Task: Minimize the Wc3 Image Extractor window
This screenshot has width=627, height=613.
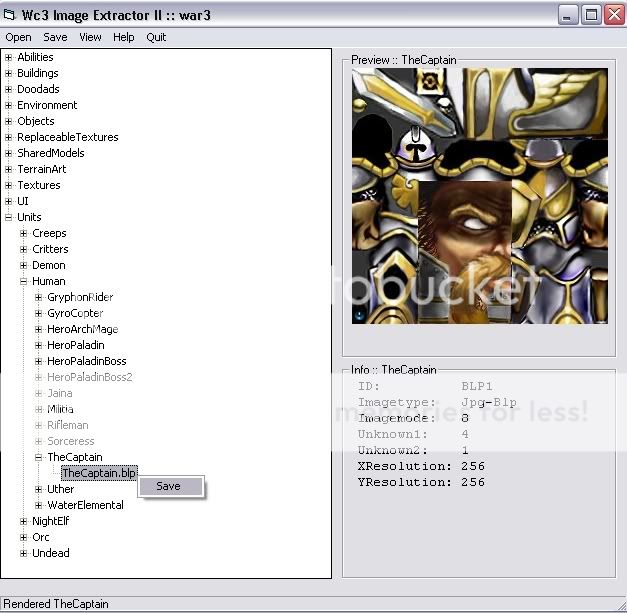Action: click(567, 15)
